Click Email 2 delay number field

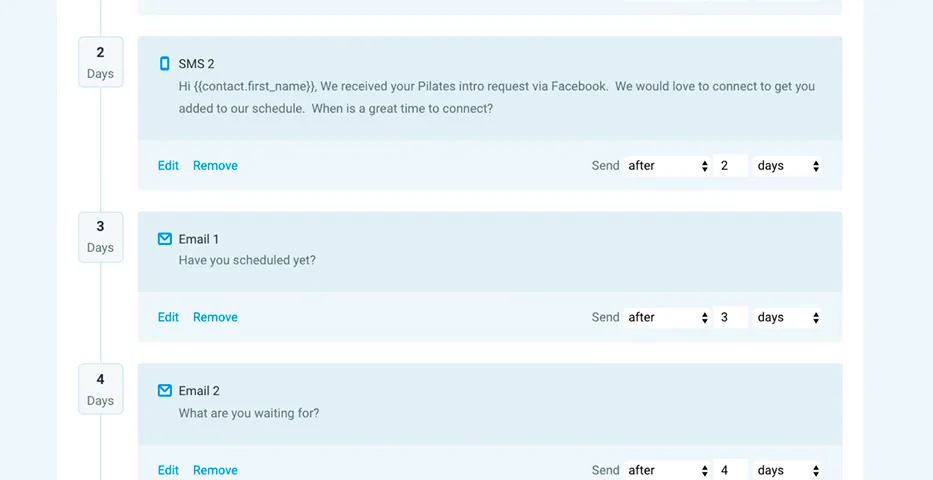pos(731,470)
